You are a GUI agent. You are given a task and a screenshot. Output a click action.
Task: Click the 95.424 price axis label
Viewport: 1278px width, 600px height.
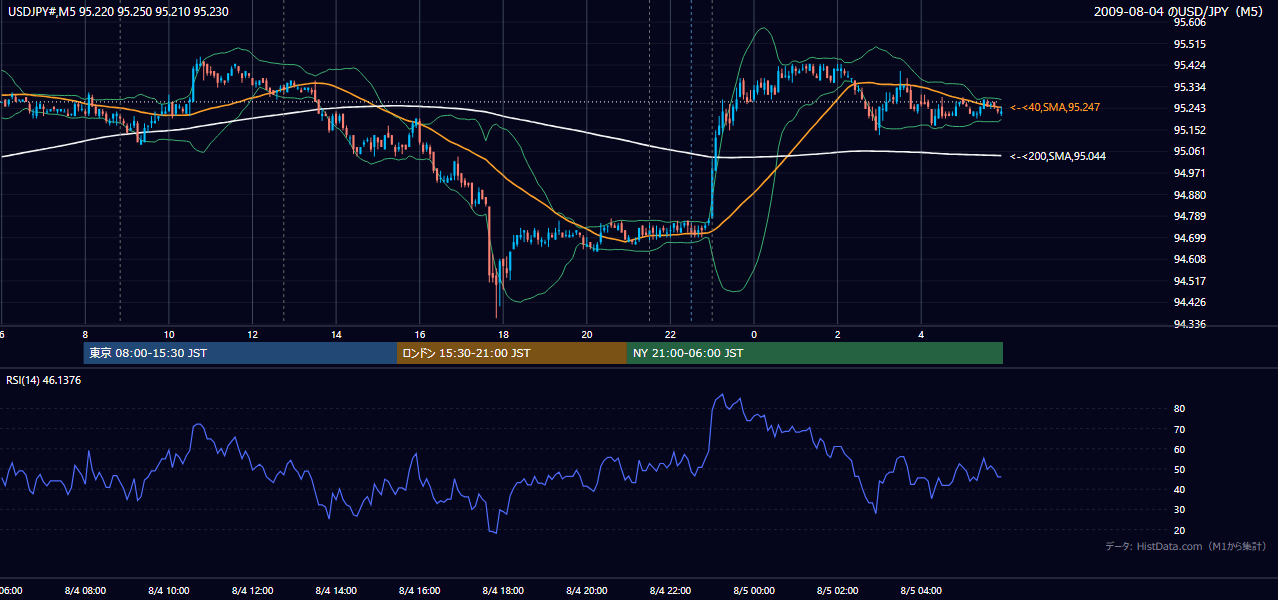coord(1189,66)
